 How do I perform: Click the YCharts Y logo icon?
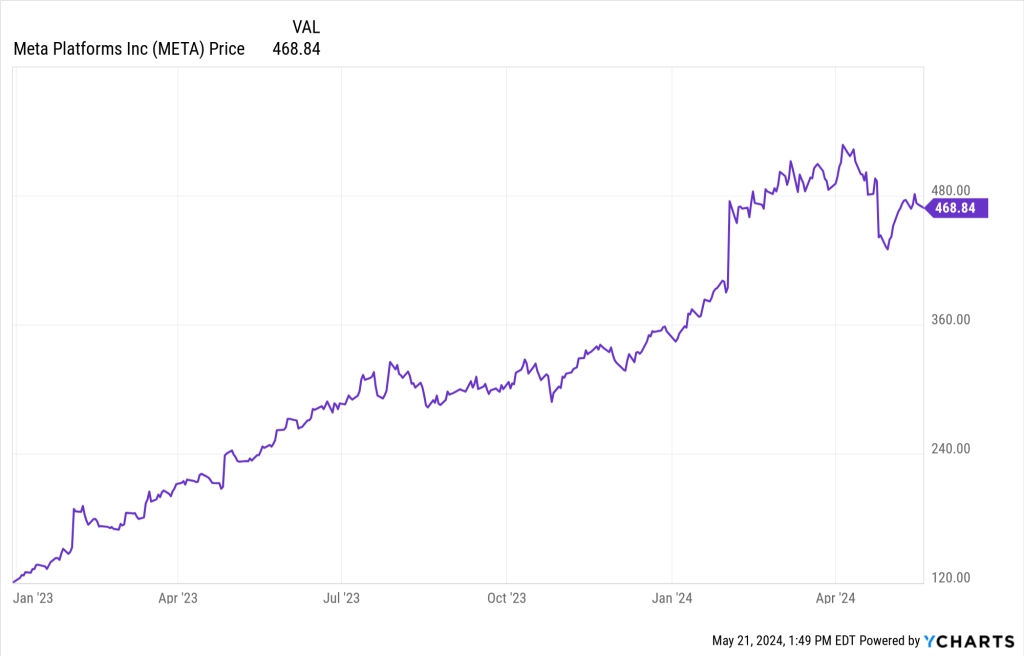click(929, 640)
